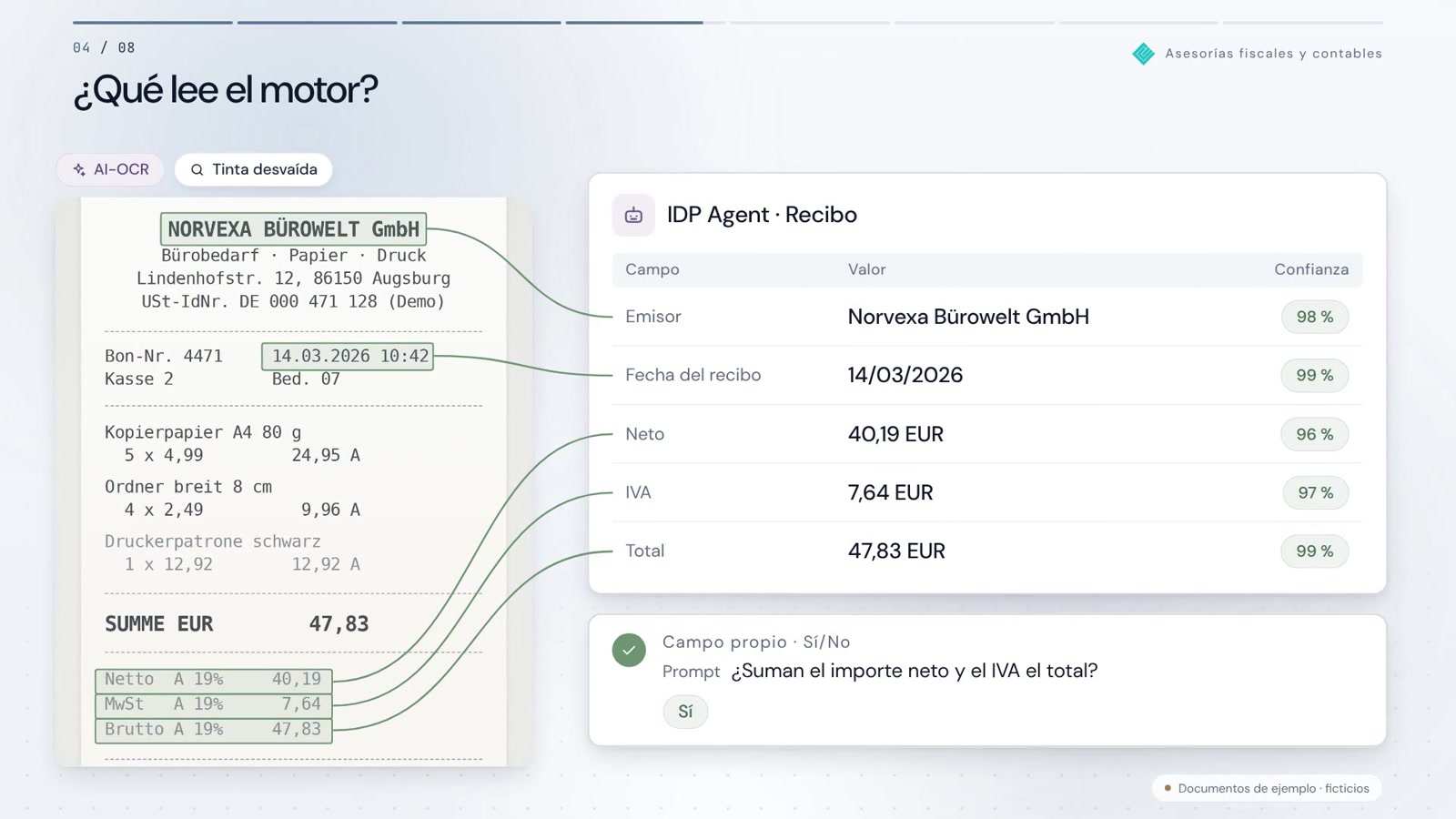
Task: Click the partially filled fourth progress segment
Action: tap(646, 22)
